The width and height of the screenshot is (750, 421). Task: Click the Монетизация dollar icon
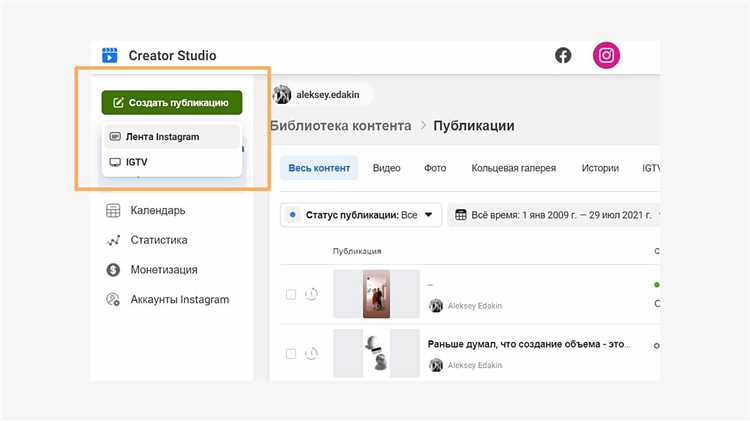click(113, 270)
